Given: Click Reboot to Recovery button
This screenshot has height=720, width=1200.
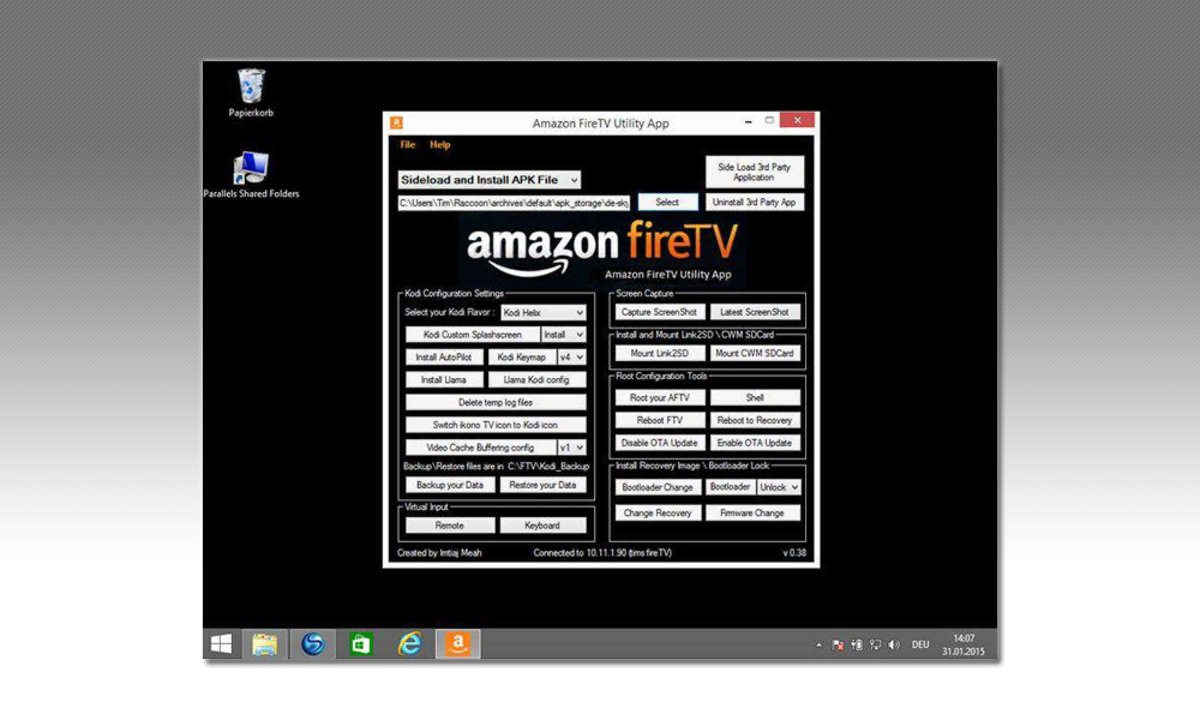Looking at the screenshot, I should (x=755, y=420).
